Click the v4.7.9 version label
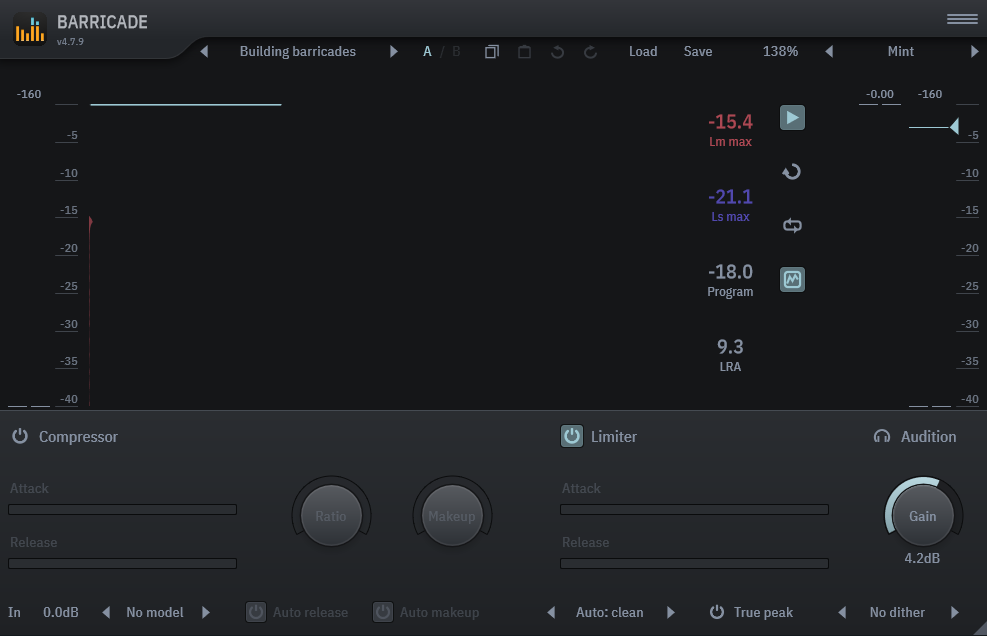Viewport: 987px width, 636px height. (x=70, y=42)
